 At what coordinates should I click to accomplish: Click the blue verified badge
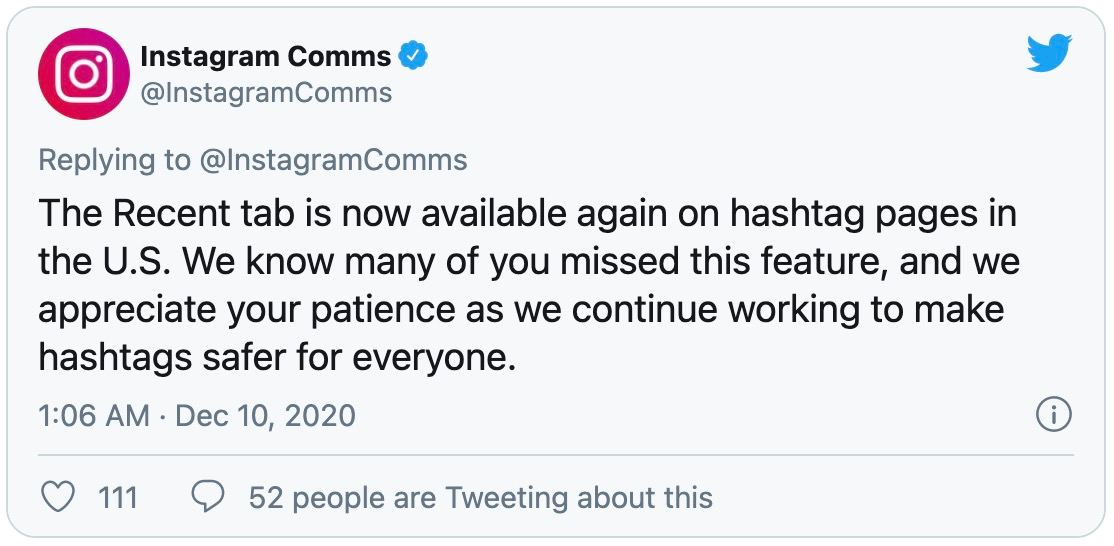tap(412, 55)
